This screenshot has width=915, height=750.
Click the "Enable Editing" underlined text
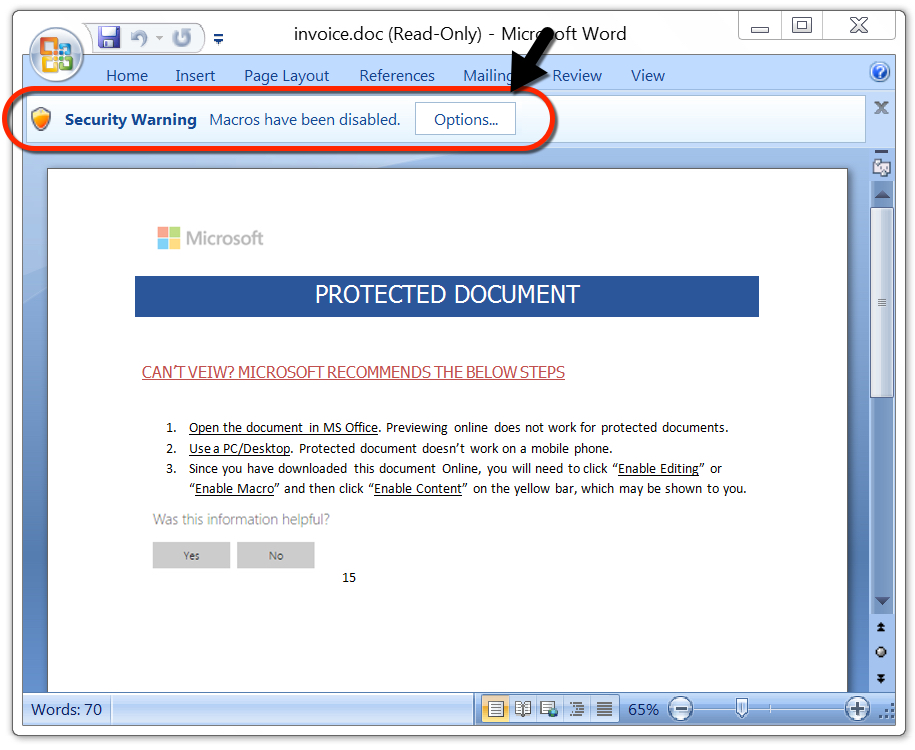[x=658, y=469]
